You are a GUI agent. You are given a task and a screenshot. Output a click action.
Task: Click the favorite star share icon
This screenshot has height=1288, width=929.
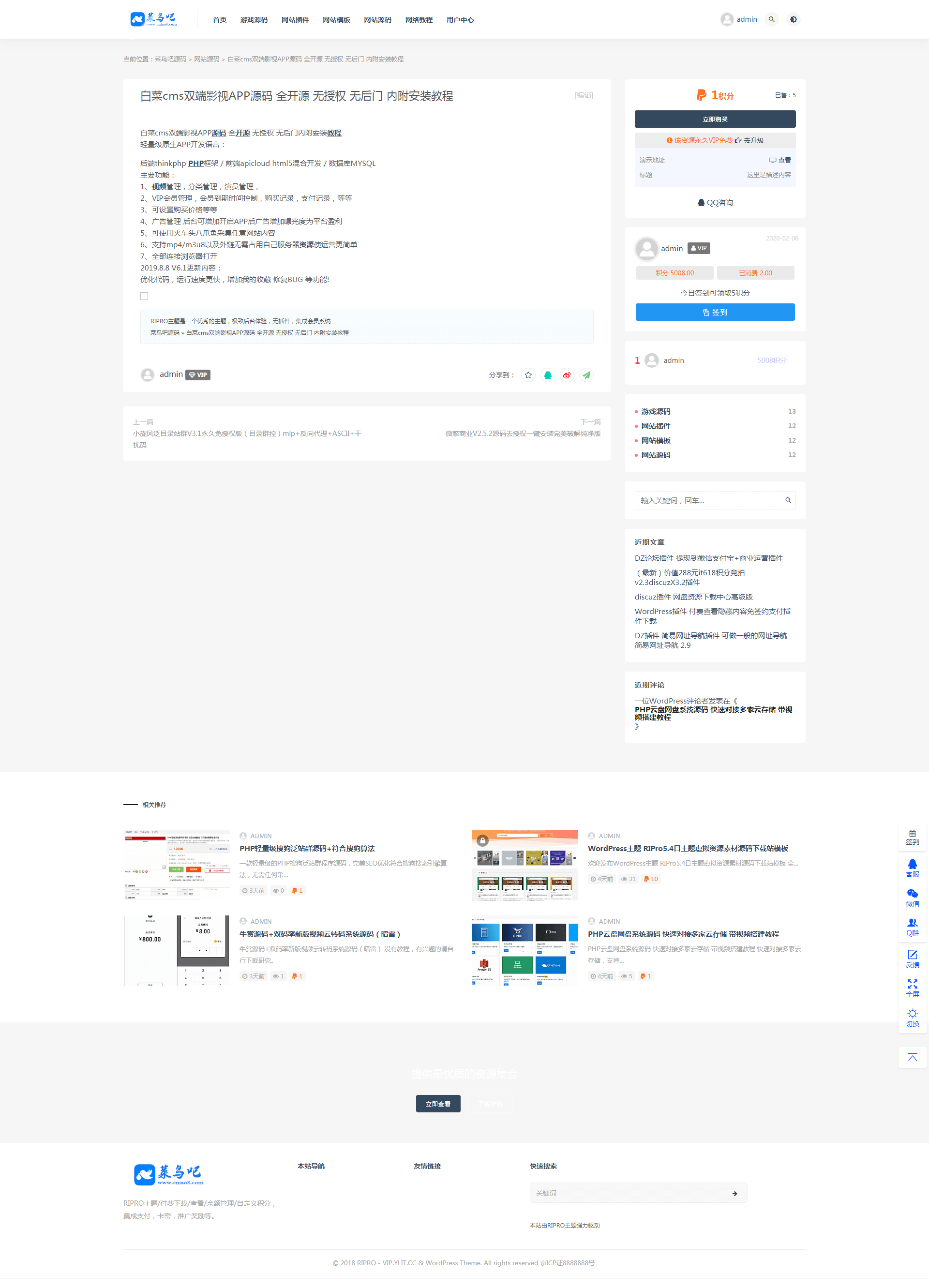coord(528,375)
